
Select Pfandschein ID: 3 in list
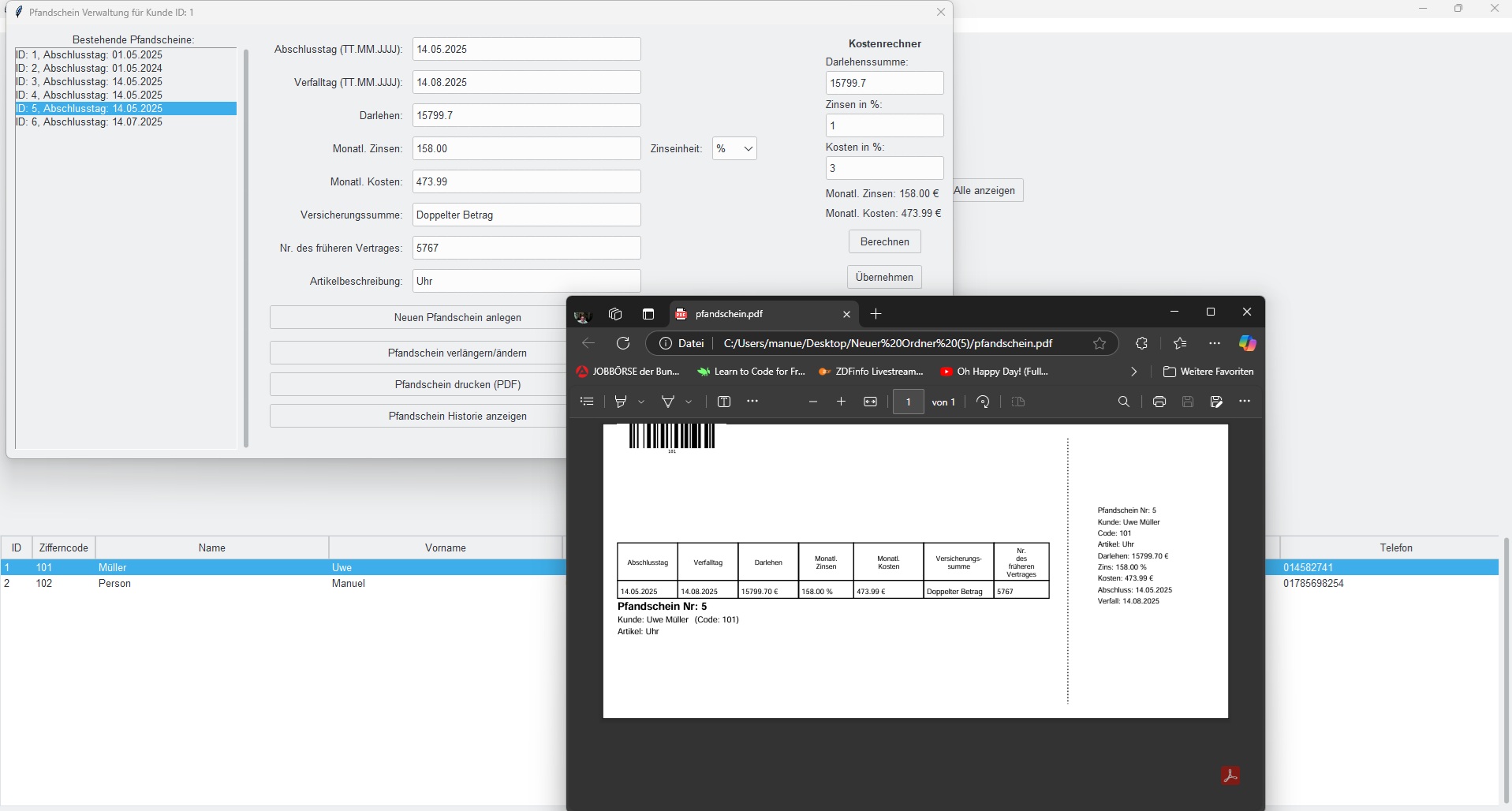tap(126, 81)
